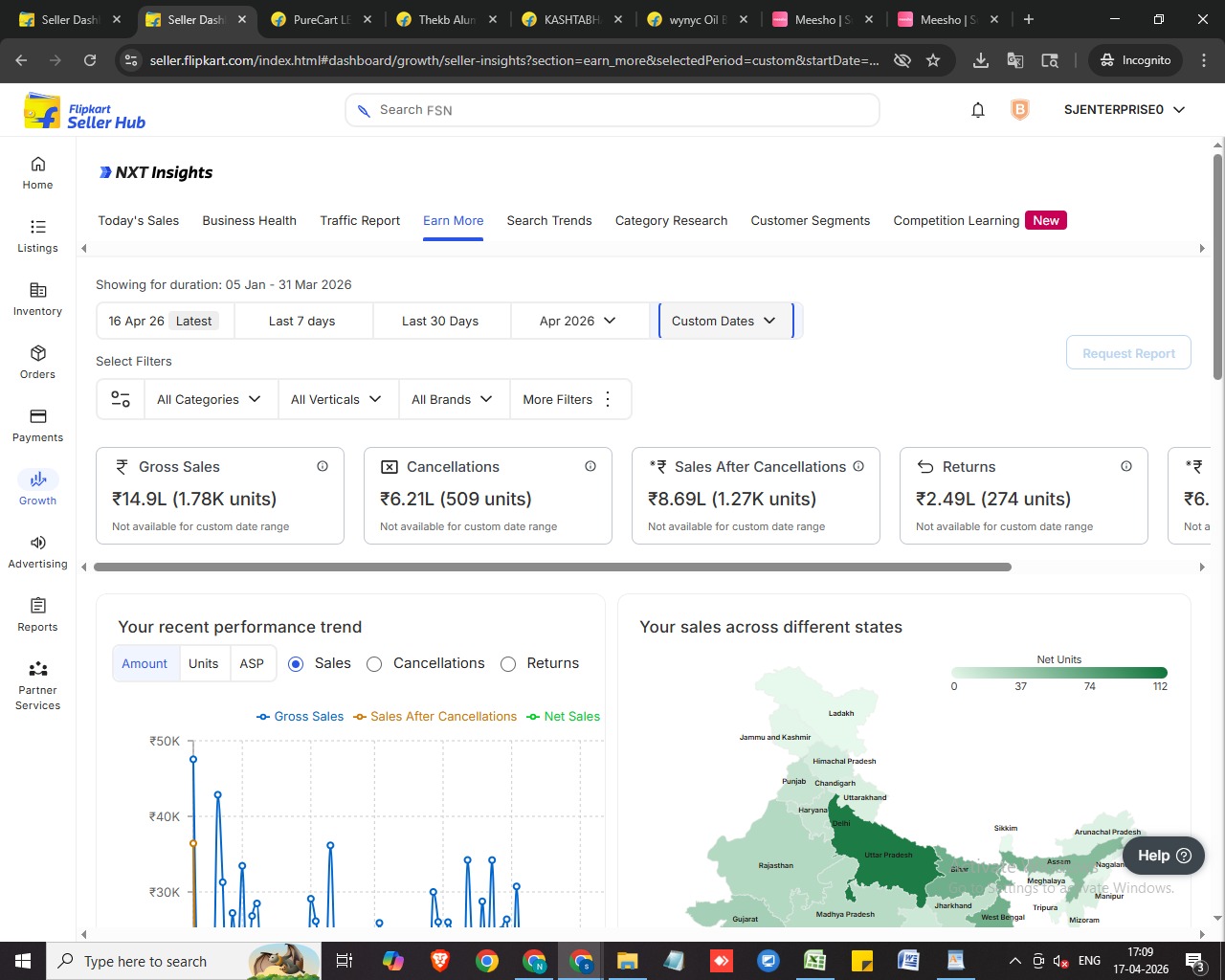The height and width of the screenshot is (980, 1225).
Task: Expand the All Brands dropdown
Action: [454, 399]
